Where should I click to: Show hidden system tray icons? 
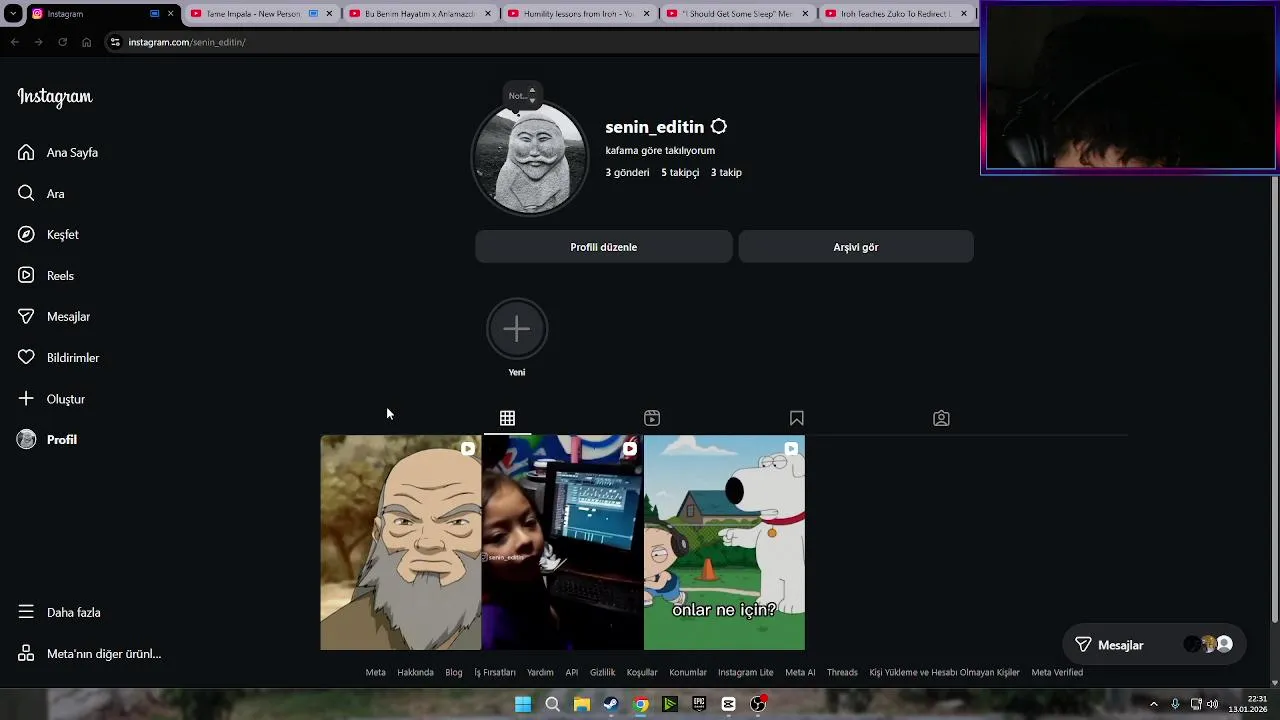1153,704
